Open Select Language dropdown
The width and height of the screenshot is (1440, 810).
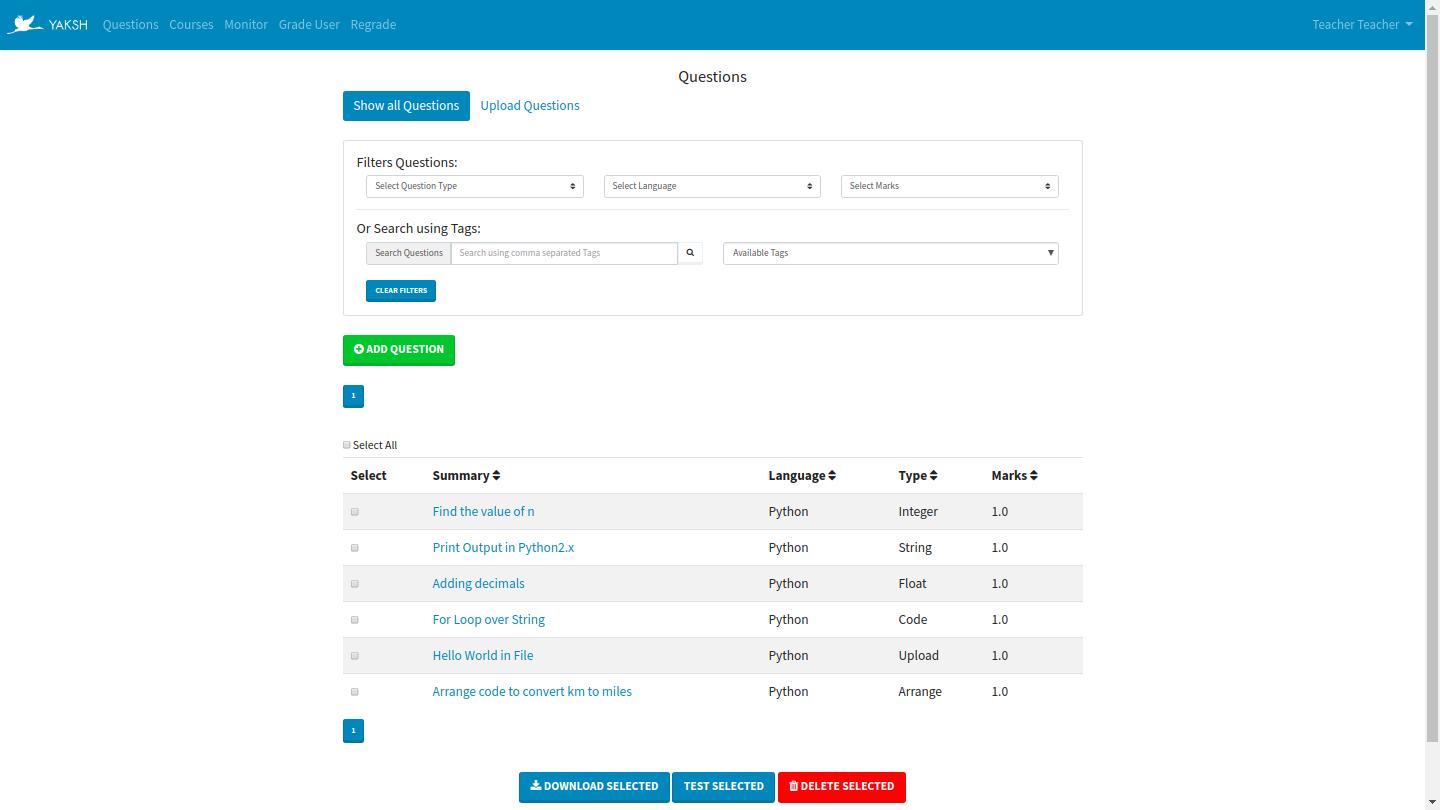coord(712,186)
